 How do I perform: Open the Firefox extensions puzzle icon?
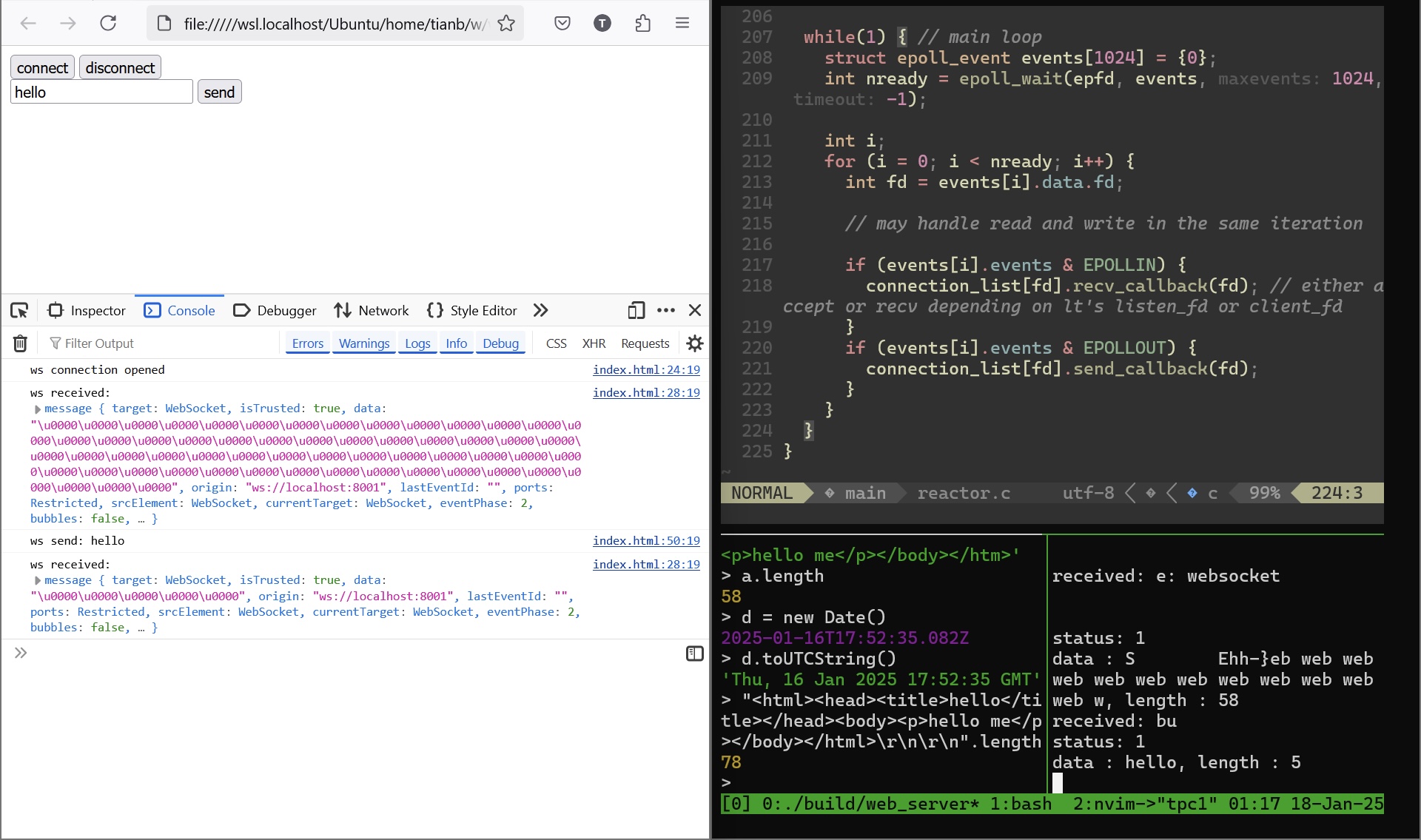click(x=642, y=24)
